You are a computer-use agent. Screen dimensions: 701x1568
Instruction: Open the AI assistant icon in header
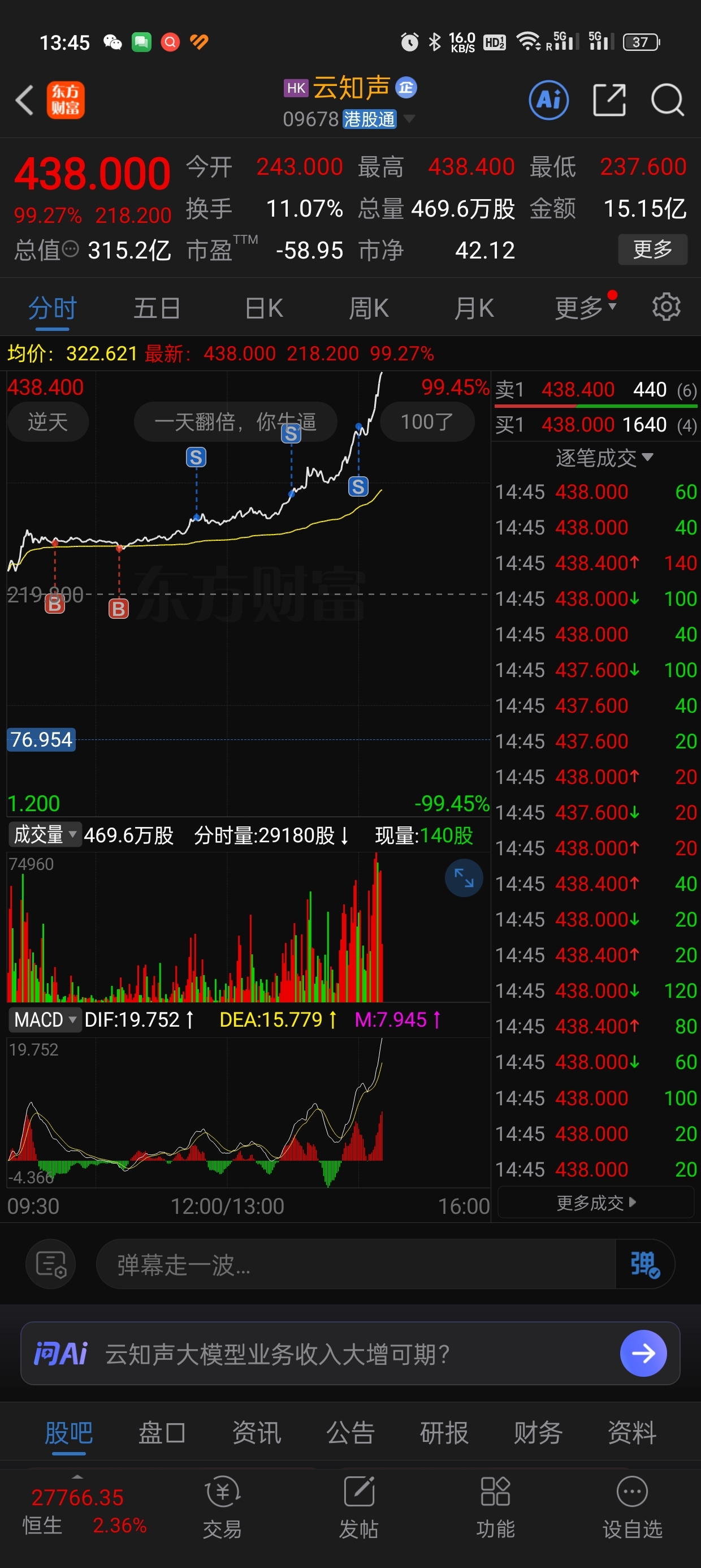[549, 100]
